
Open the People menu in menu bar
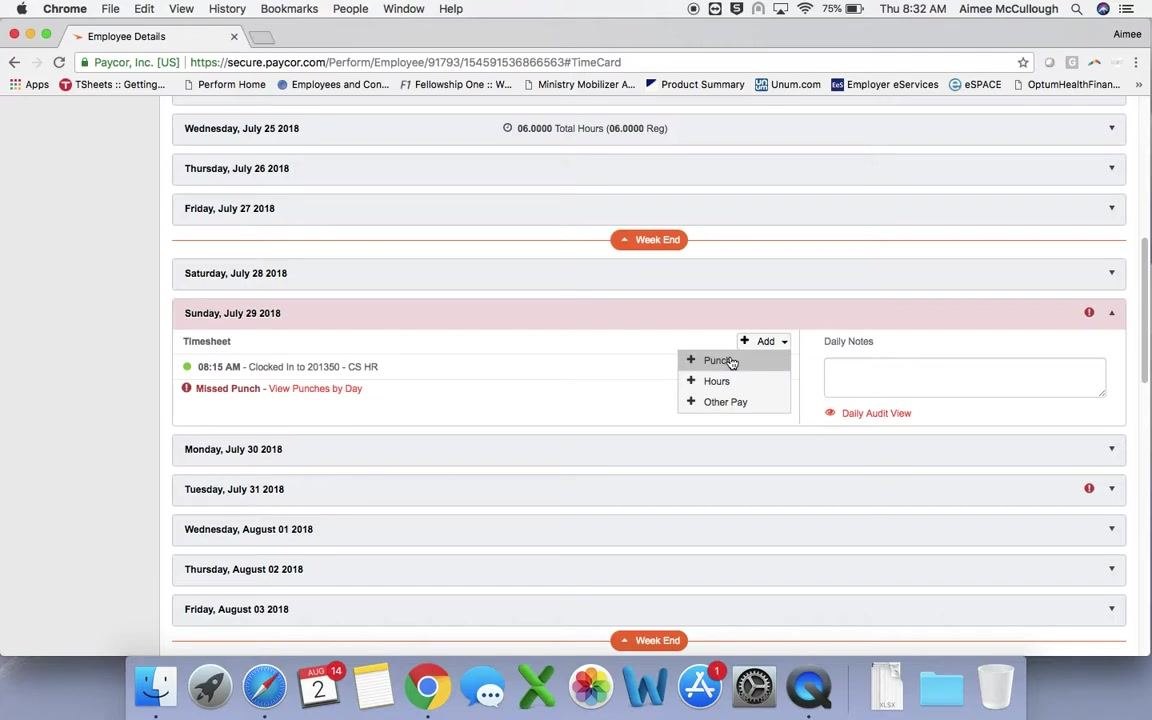[x=350, y=9]
